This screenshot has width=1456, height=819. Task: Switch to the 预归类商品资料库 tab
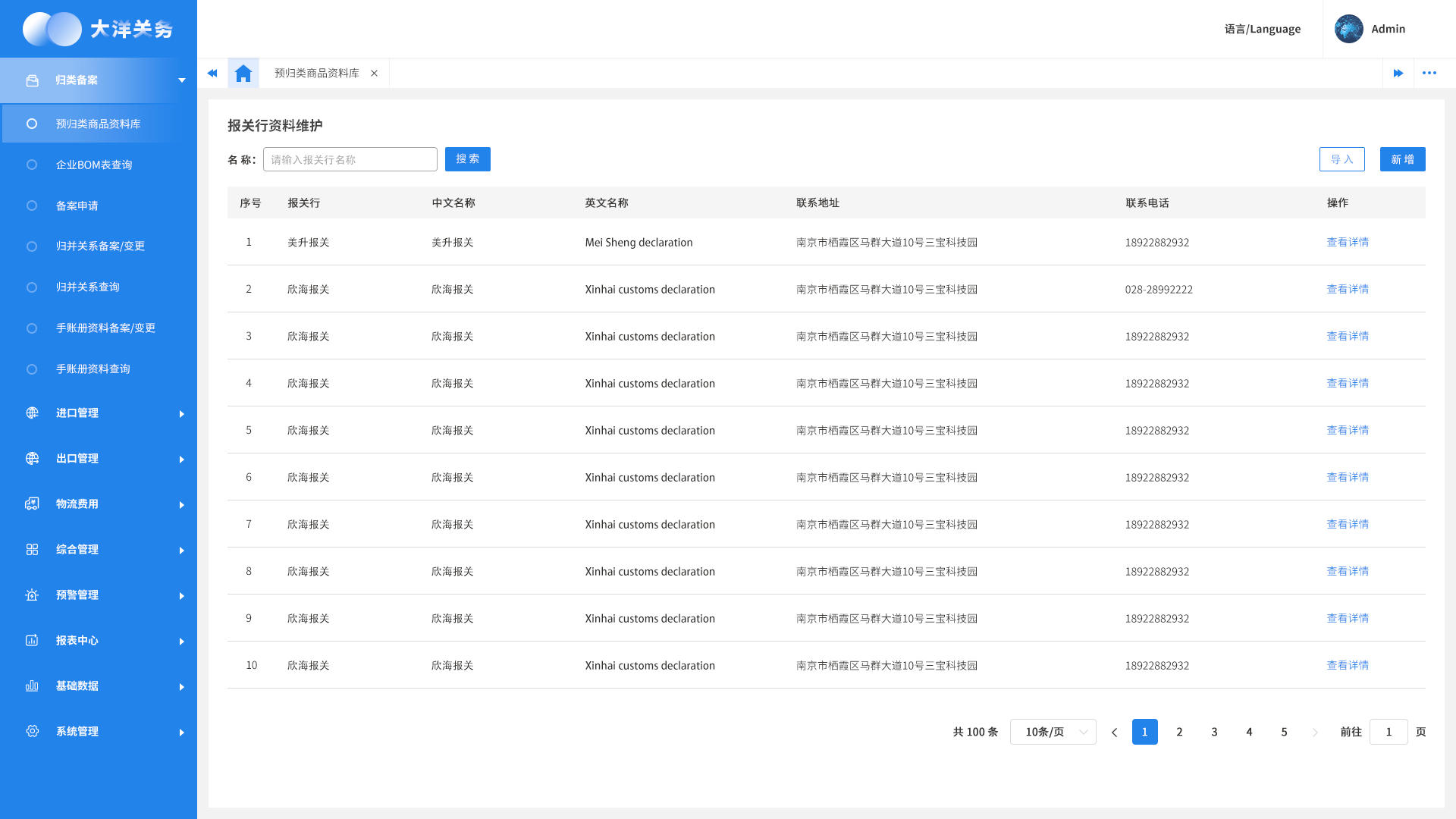317,74
